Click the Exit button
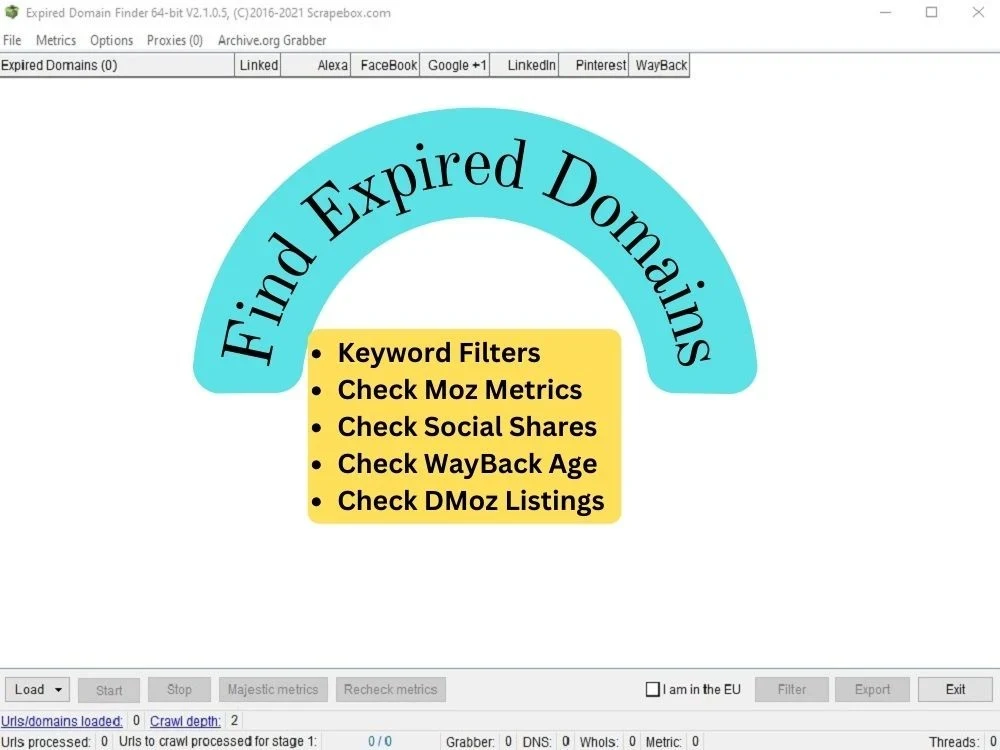 pyautogui.click(x=955, y=689)
